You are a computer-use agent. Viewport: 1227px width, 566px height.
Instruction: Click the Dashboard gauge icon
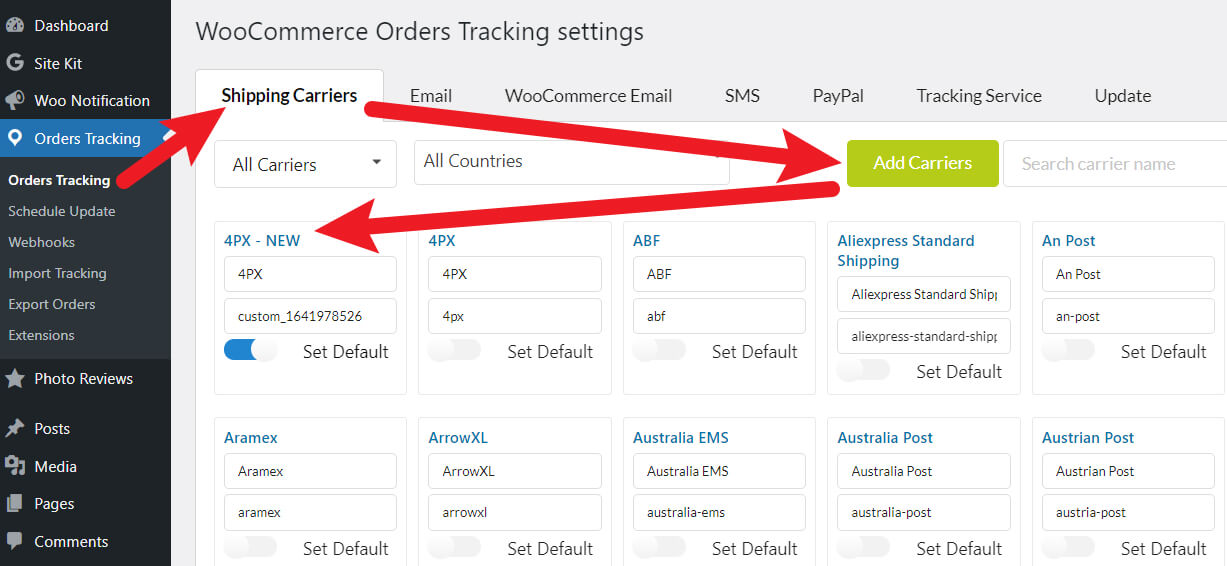tap(15, 25)
